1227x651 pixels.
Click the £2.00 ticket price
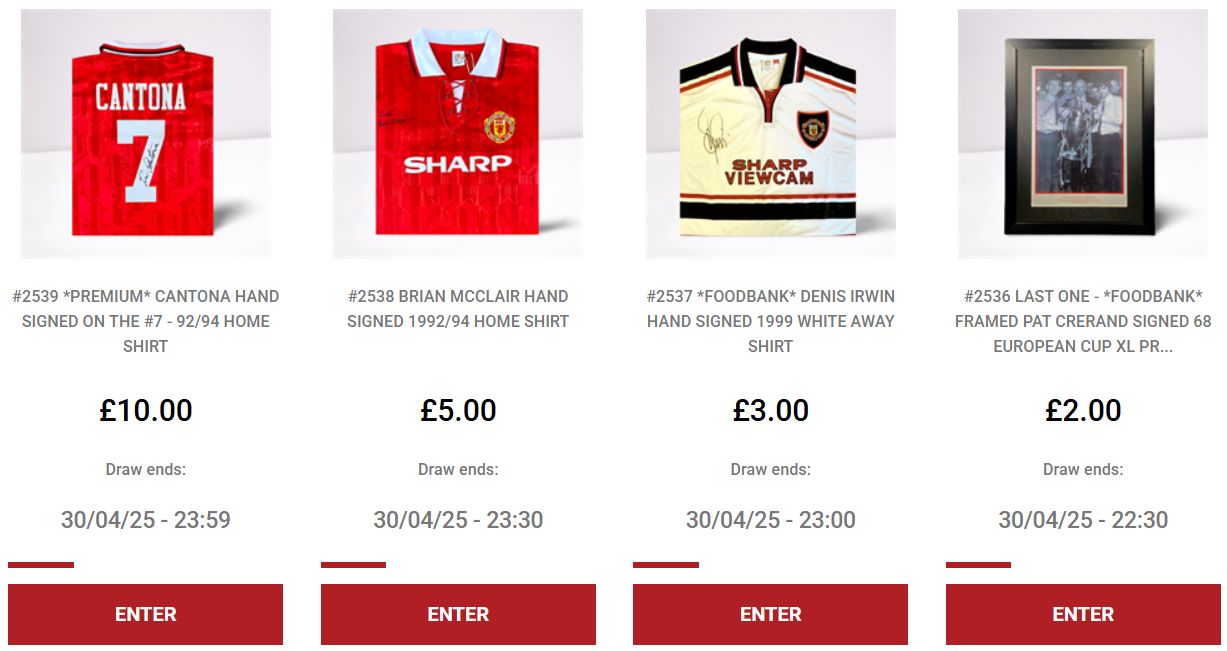pos(1083,410)
